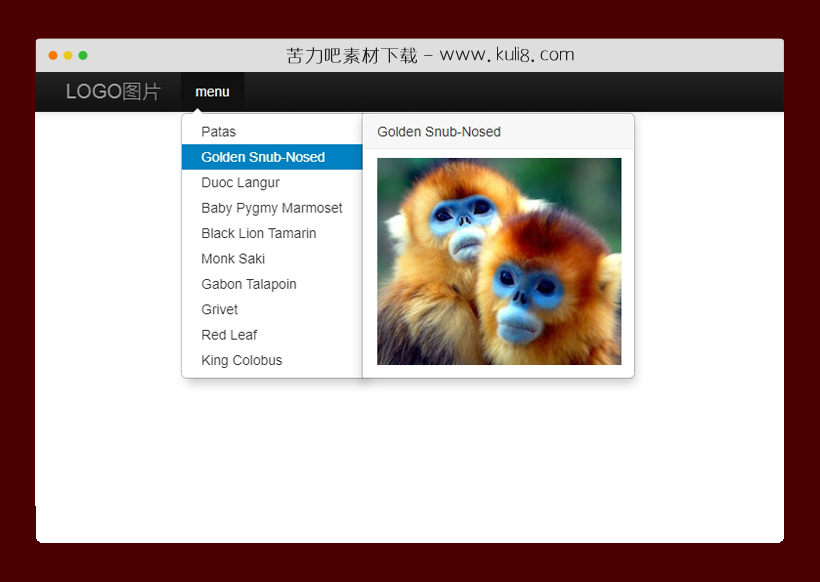The image size is (820, 582).
Task: Pick Baby Pygmy Marmoset from list
Action: click(271, 208)
